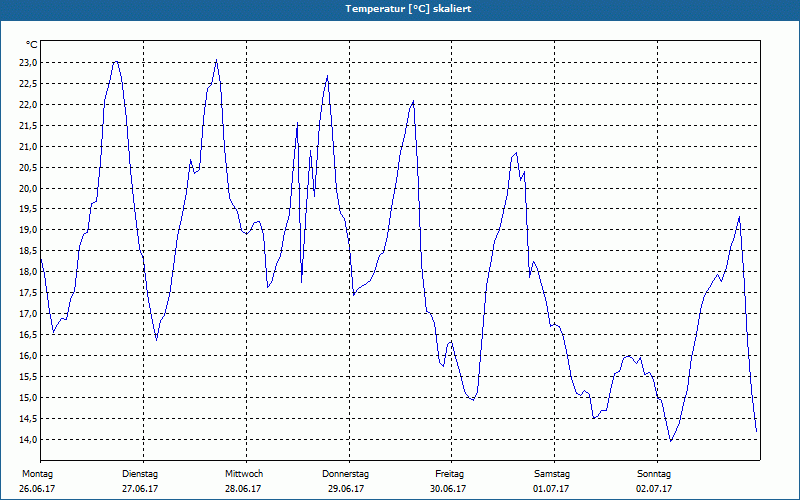The width and height of the screenshot is (800, 500).
Task: Click the 14,0 y-axis value
Action: tap(28, 439)
